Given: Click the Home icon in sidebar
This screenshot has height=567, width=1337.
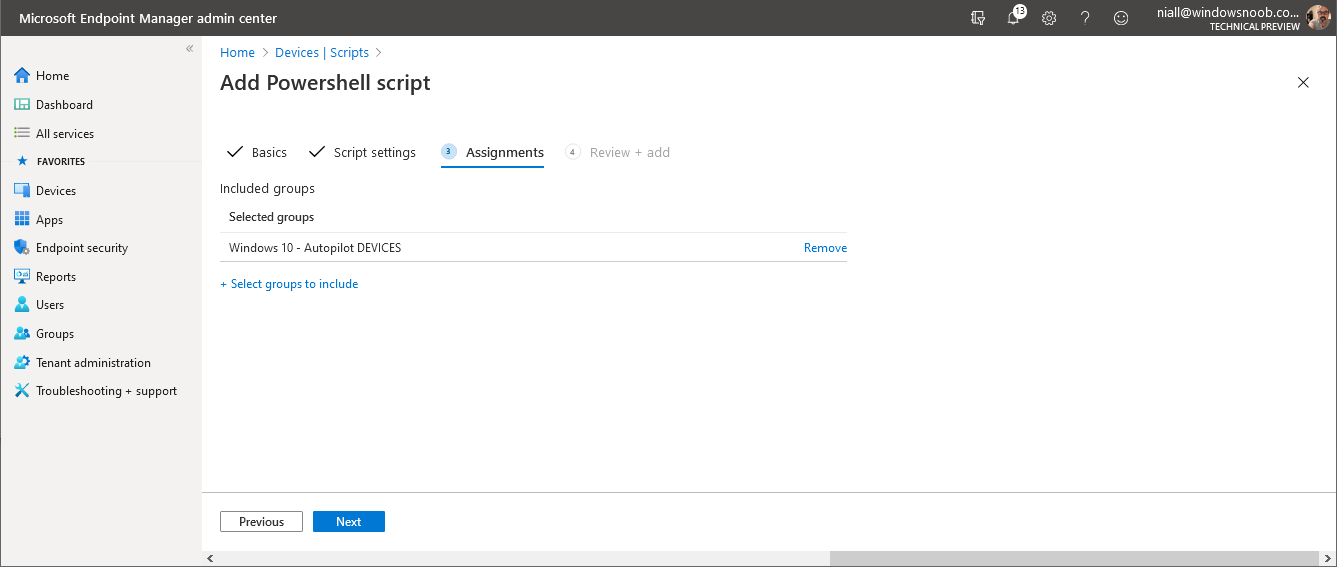Looking at the screenshot, I should [x=22, y=76].
